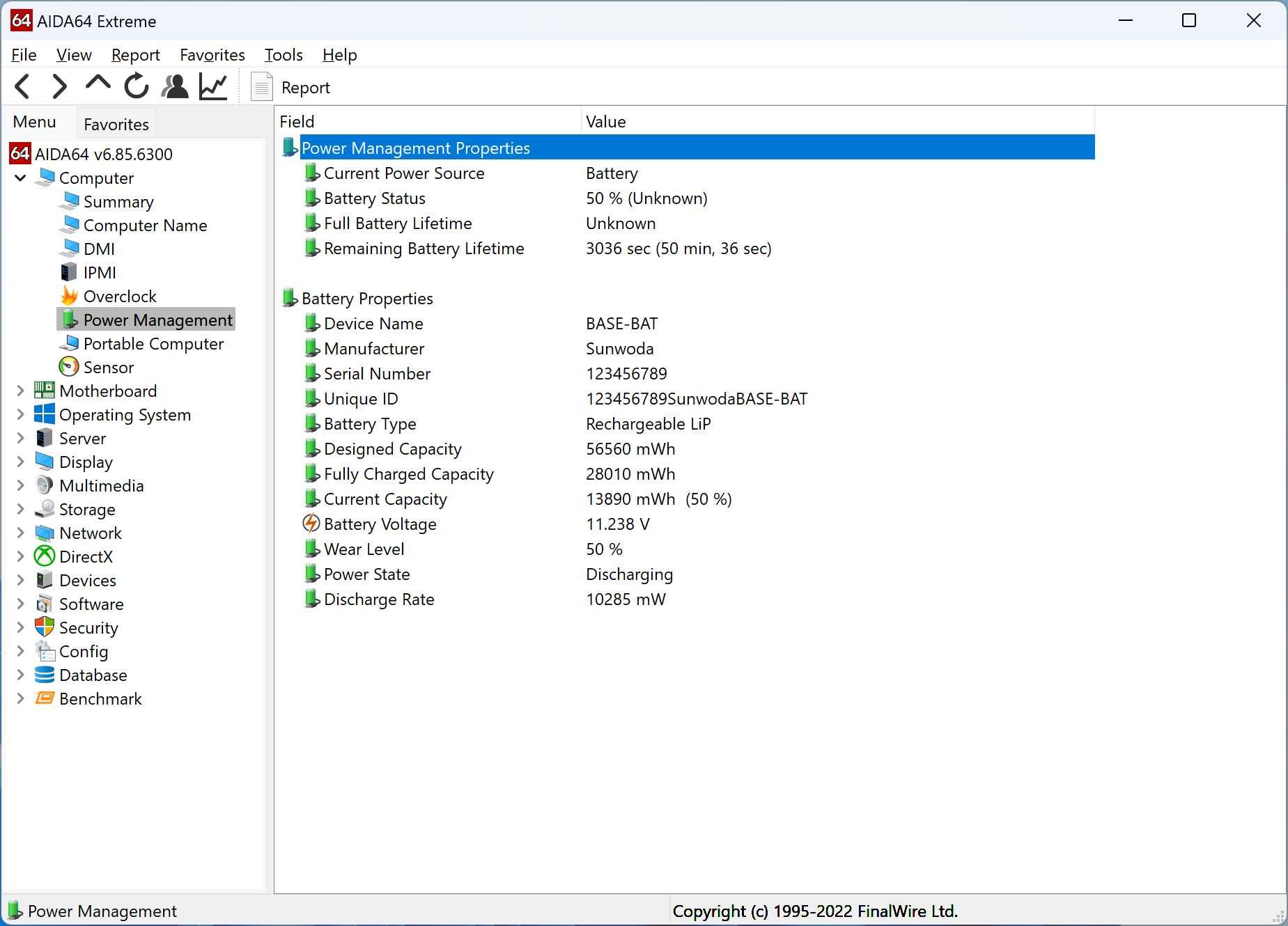Click the Field column header
The image size is (1288, 926).
(x=428, y=122)
